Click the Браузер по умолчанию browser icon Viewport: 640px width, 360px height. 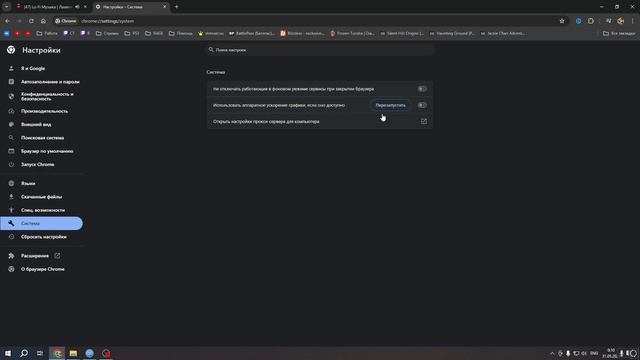coord(11,151)
